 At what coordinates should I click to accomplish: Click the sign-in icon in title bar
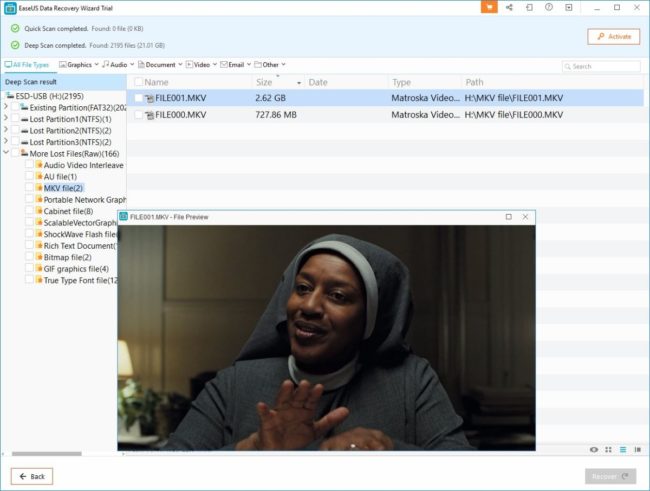(x=529, y=7)
